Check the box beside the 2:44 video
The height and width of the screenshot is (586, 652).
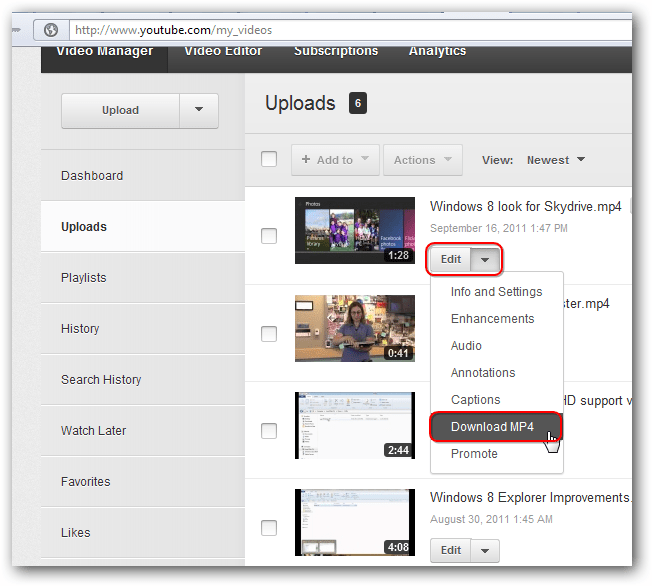pyautogui.click(x=269, y=431)
